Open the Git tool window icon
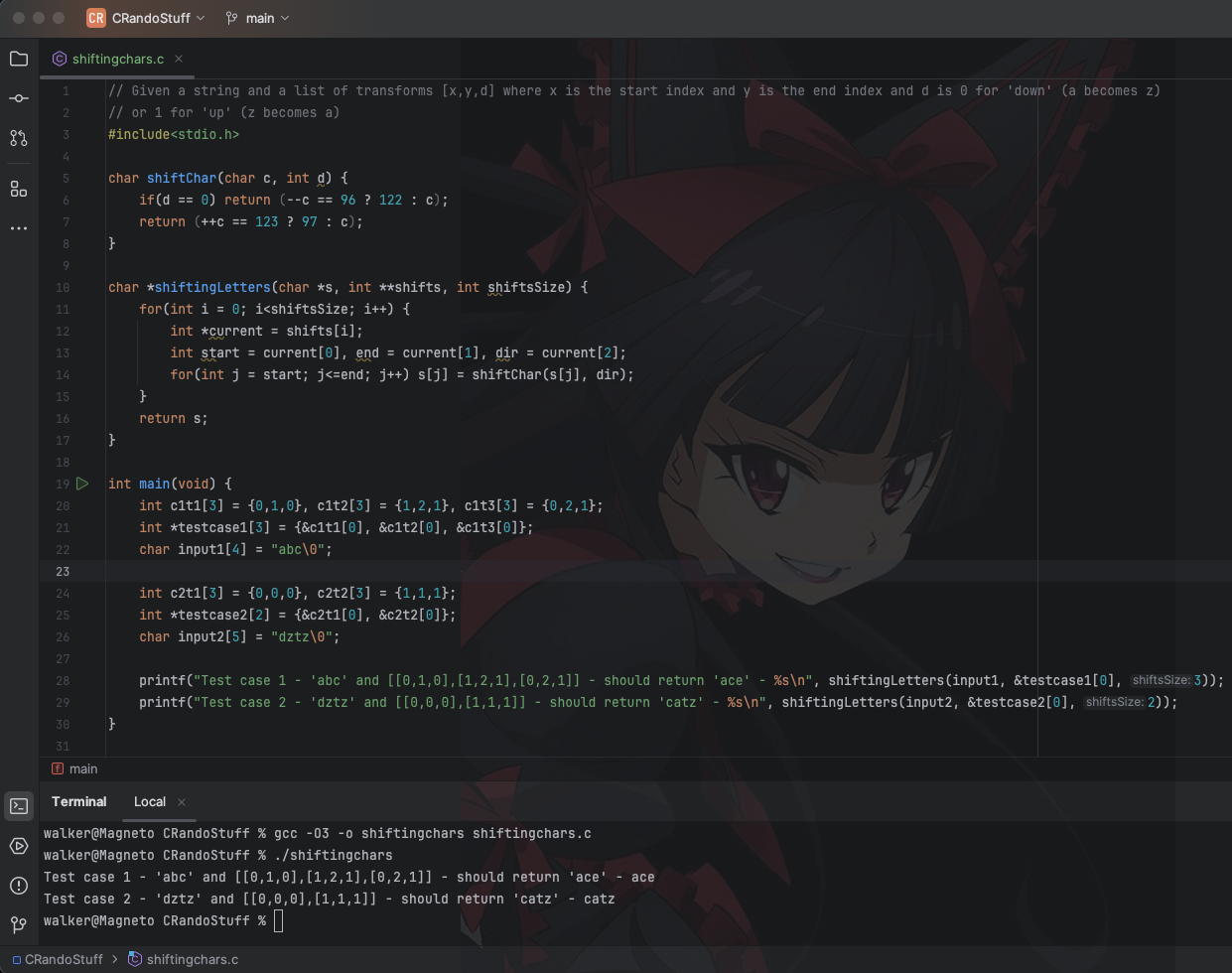 19,925
